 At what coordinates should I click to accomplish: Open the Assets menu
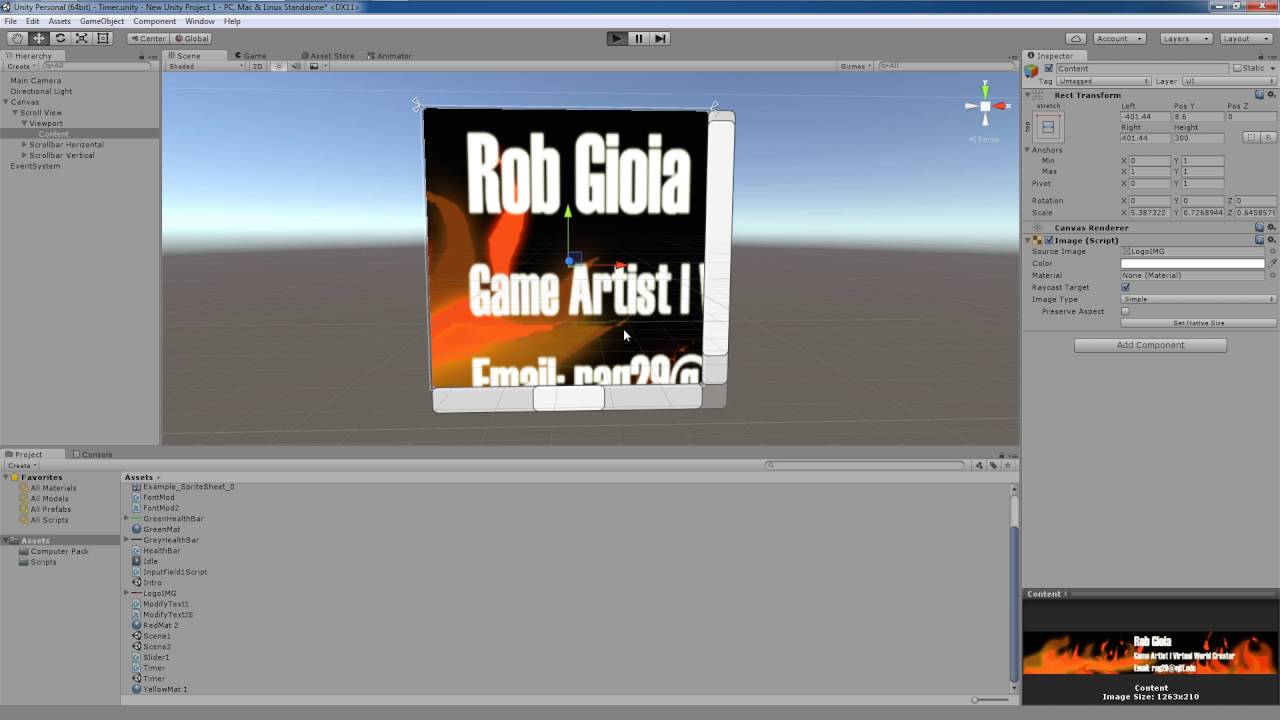(59, 21)
